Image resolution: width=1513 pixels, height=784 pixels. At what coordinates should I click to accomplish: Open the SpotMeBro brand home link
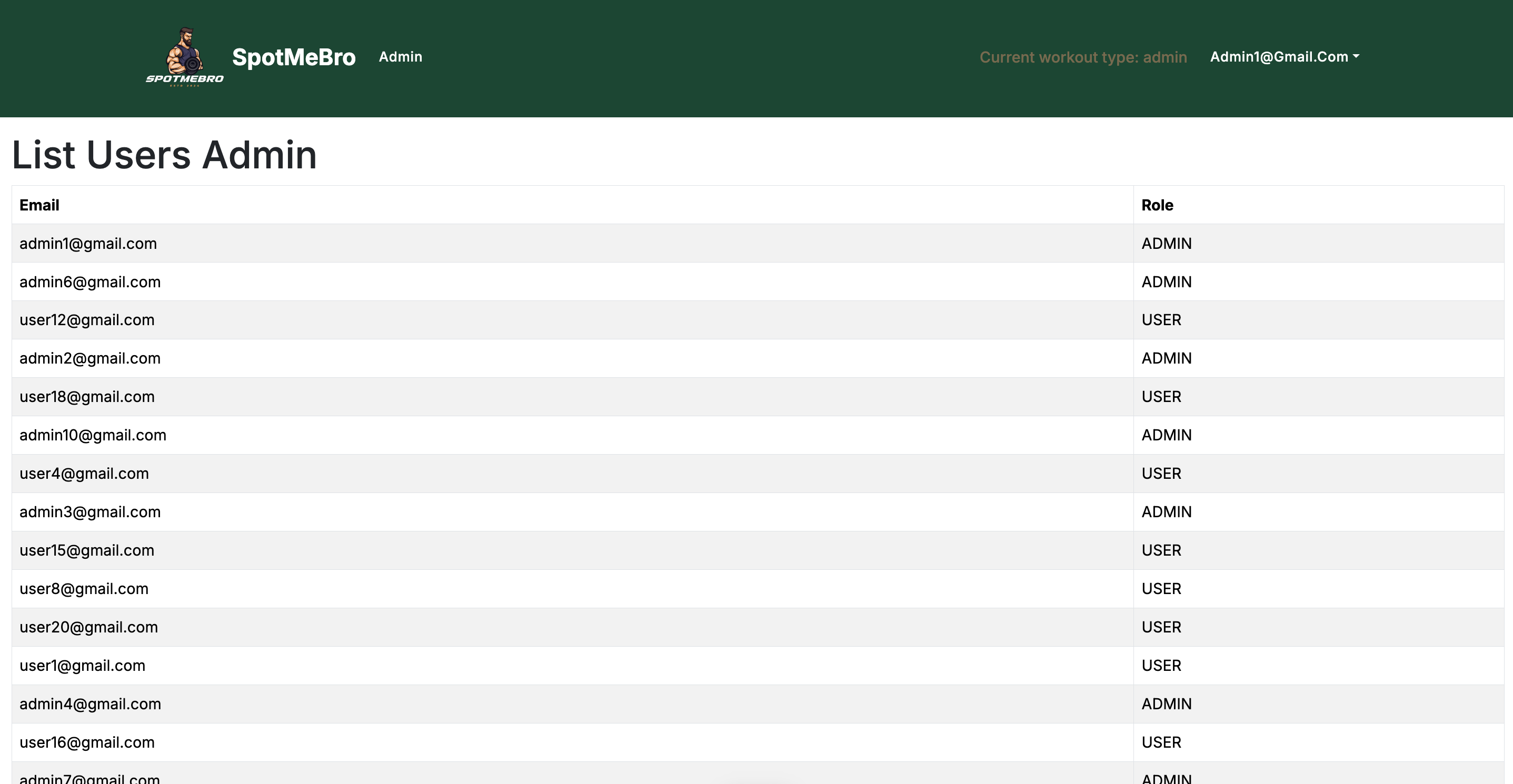pos(294,57)
